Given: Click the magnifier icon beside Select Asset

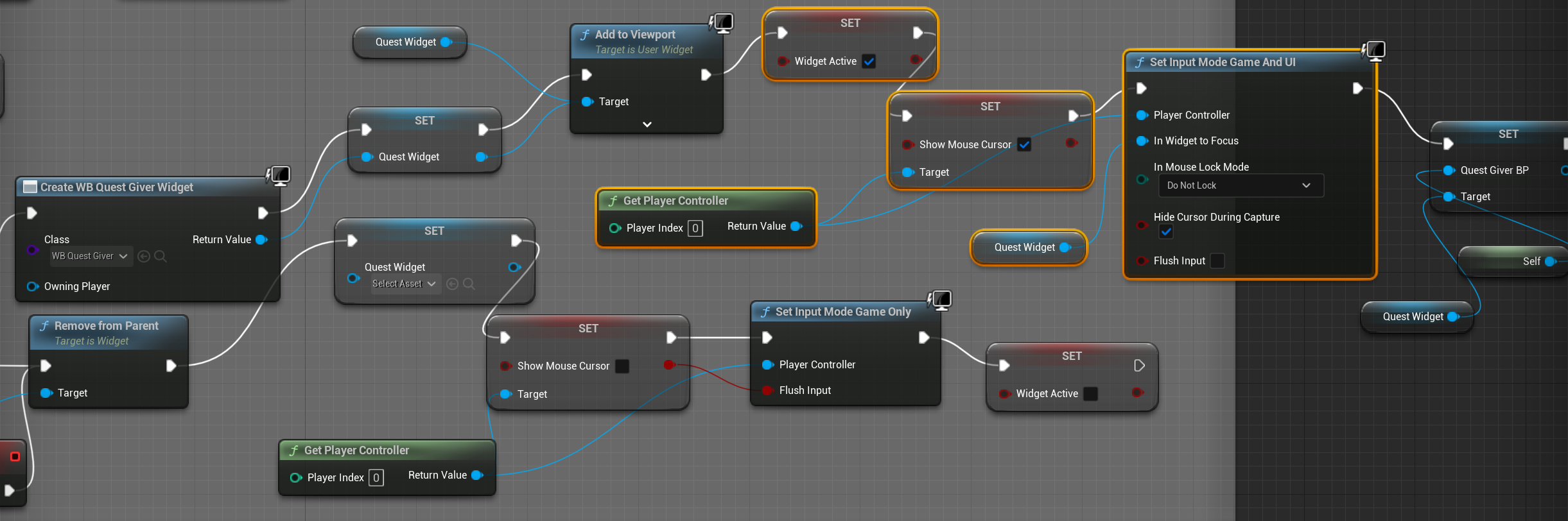Looking at the screenshot, I should point(469,284).
